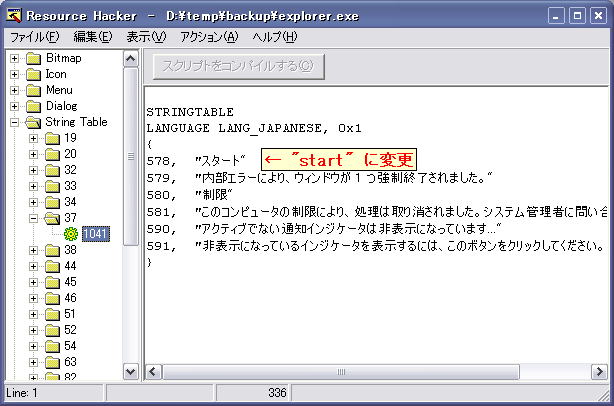Open the 編集(E) menu

point(93,37)
